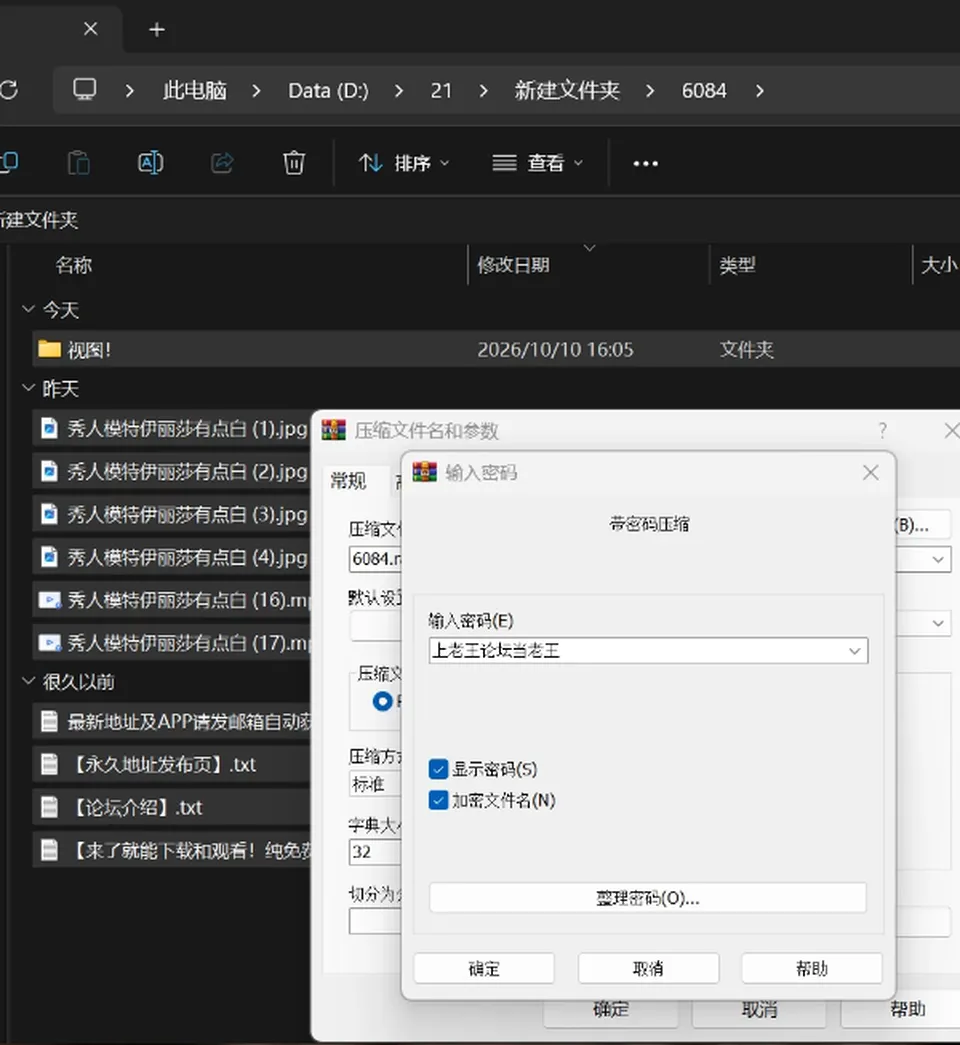Image resolution: width=960 pixels, height=1045 pixels.
Task: Click the share icon in Explorer toolbar
Action: (x=222, y=163)
